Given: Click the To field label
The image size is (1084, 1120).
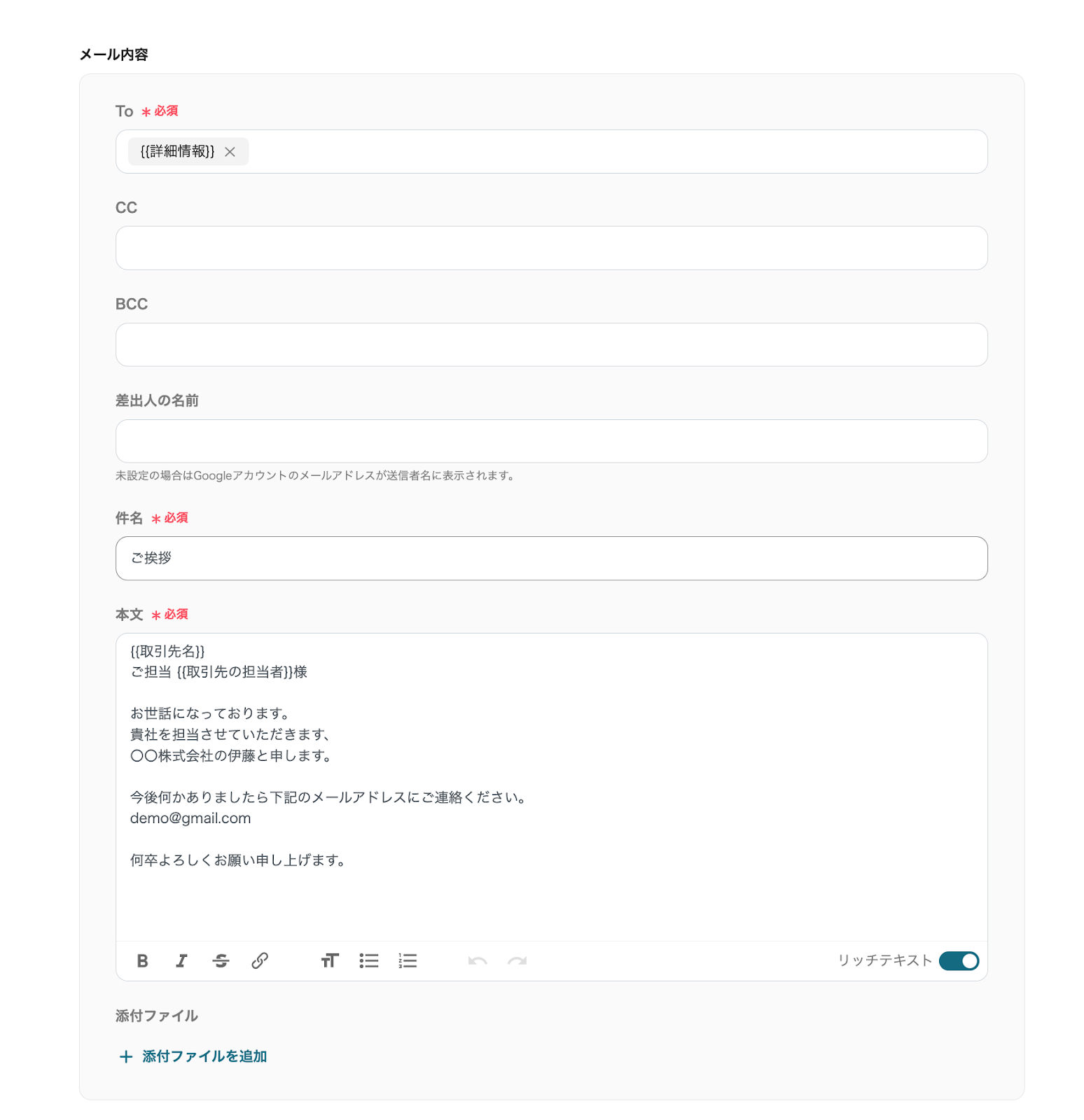Looking at the screenshot, I should tap(124, 111).
